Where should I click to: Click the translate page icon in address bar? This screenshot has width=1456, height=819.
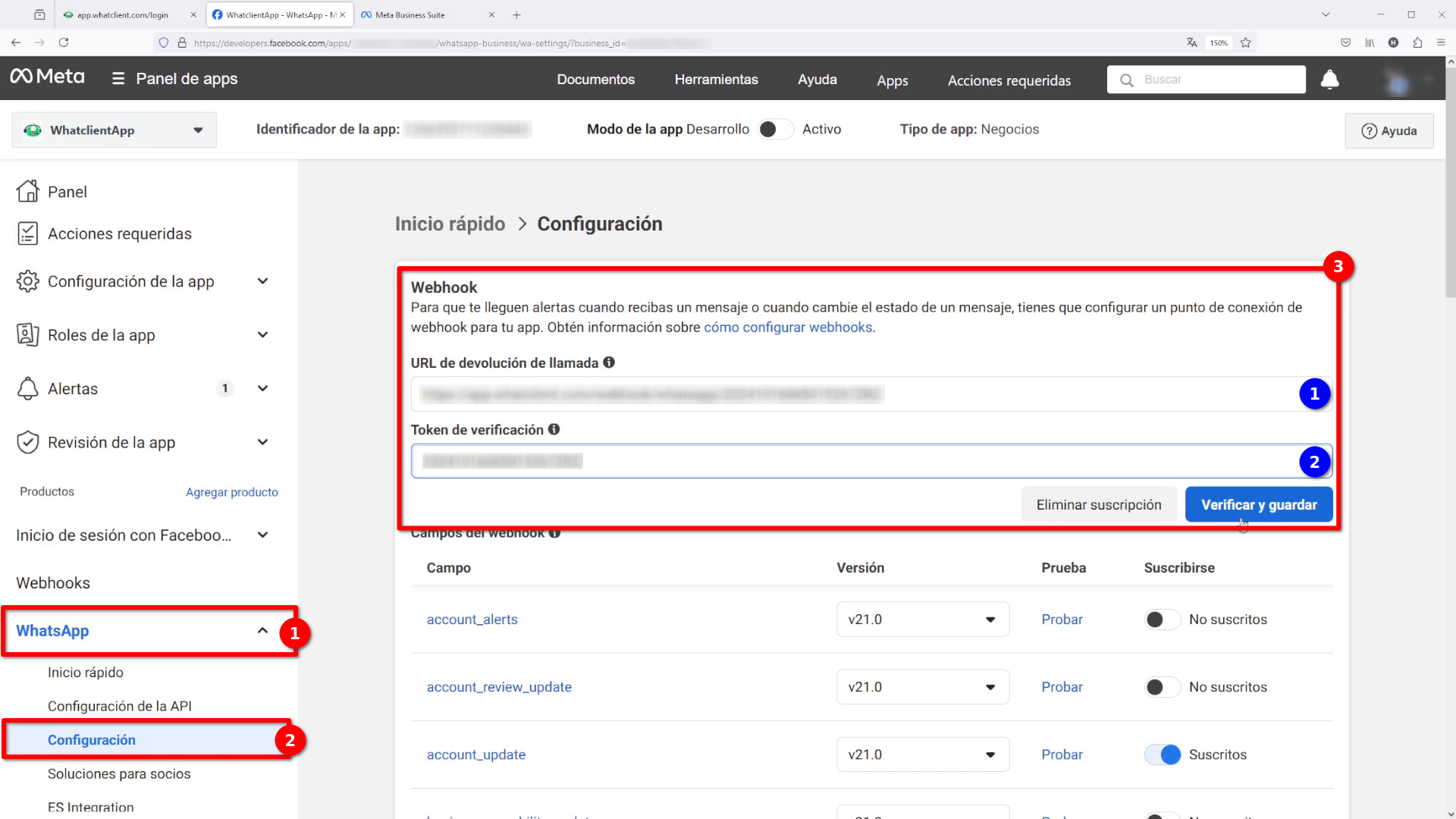pos(1192,42)
